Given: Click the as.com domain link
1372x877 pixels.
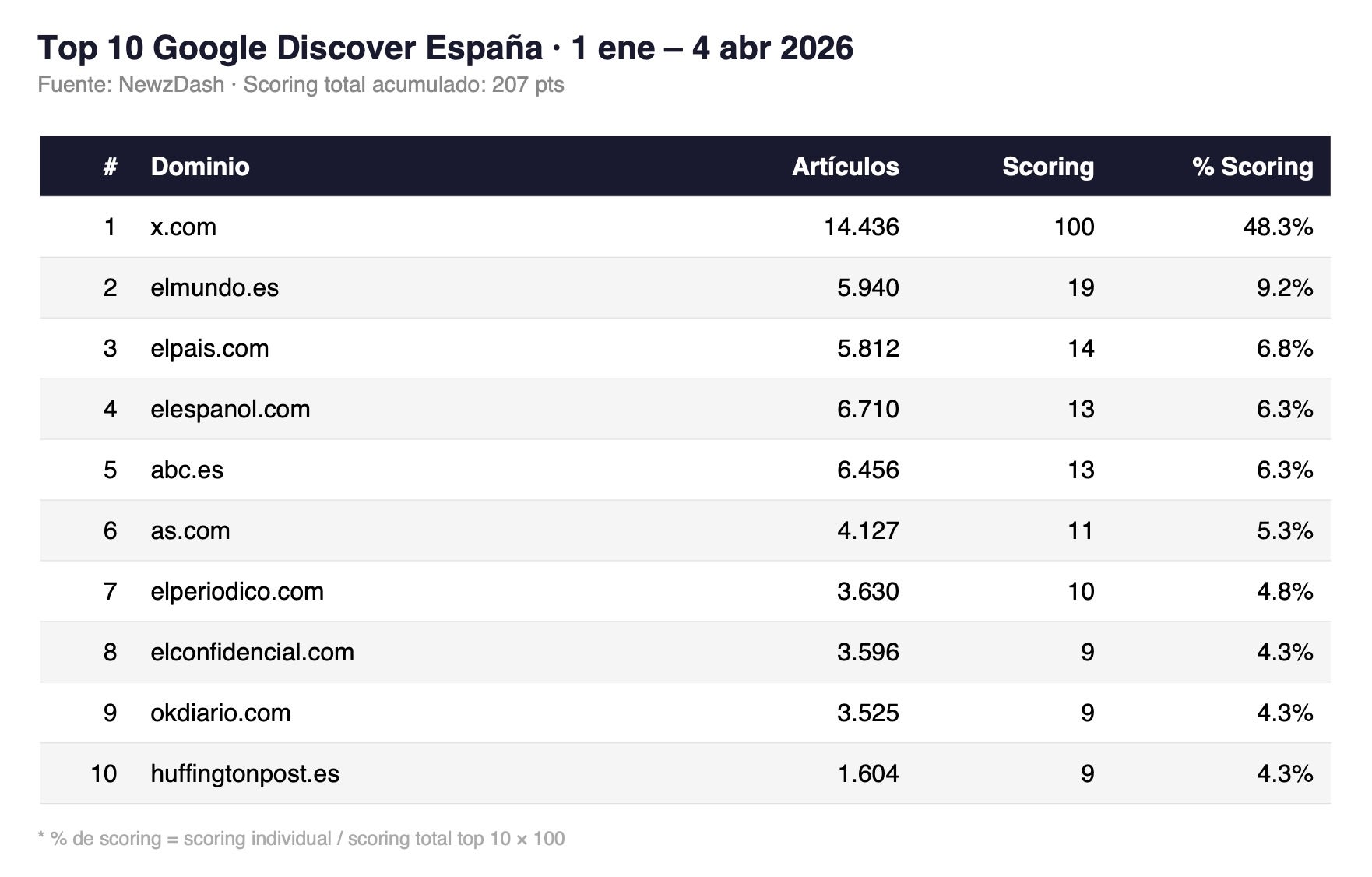Looking at the screenshot, I should (x=190, y=530).
